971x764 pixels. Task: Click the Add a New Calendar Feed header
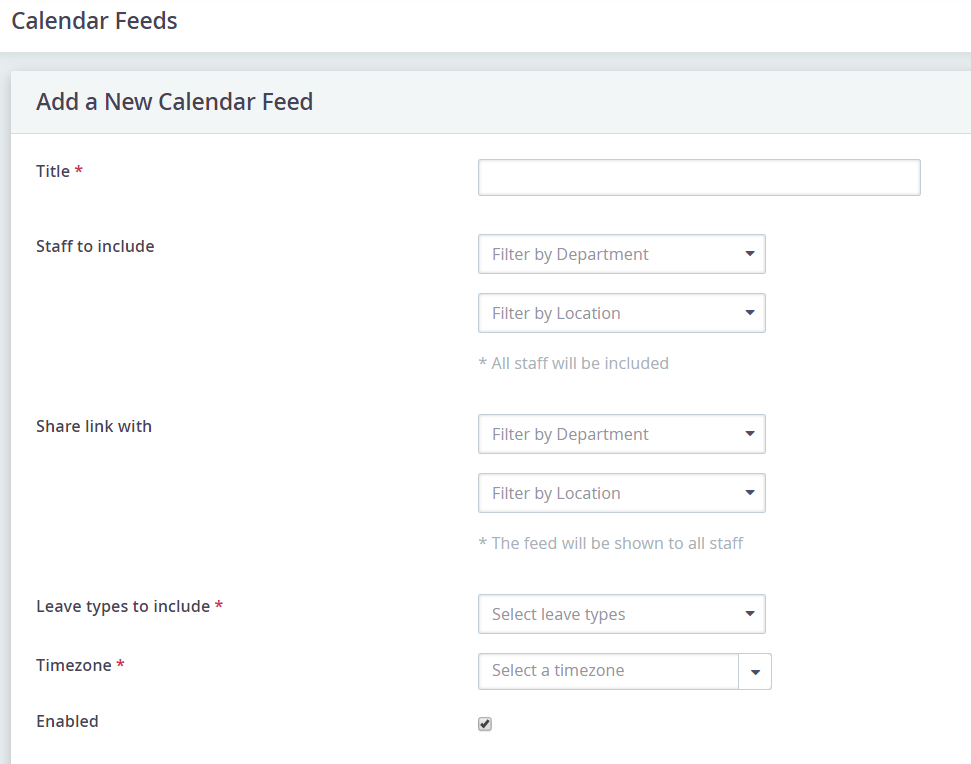[x=174, y=102]
